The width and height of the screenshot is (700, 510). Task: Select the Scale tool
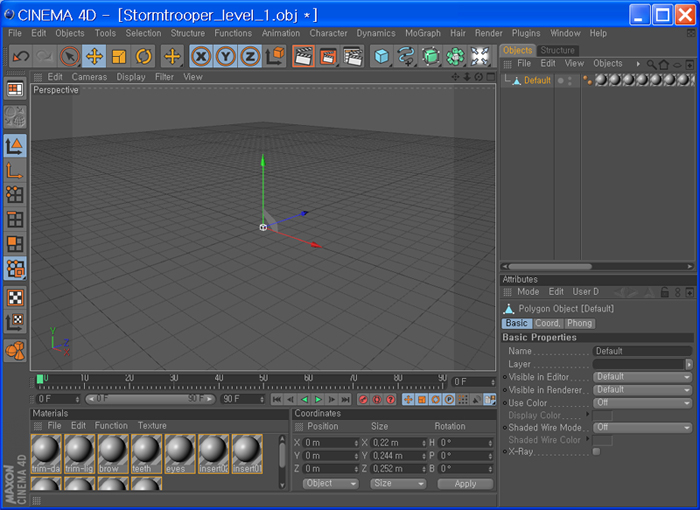(119, 57)
